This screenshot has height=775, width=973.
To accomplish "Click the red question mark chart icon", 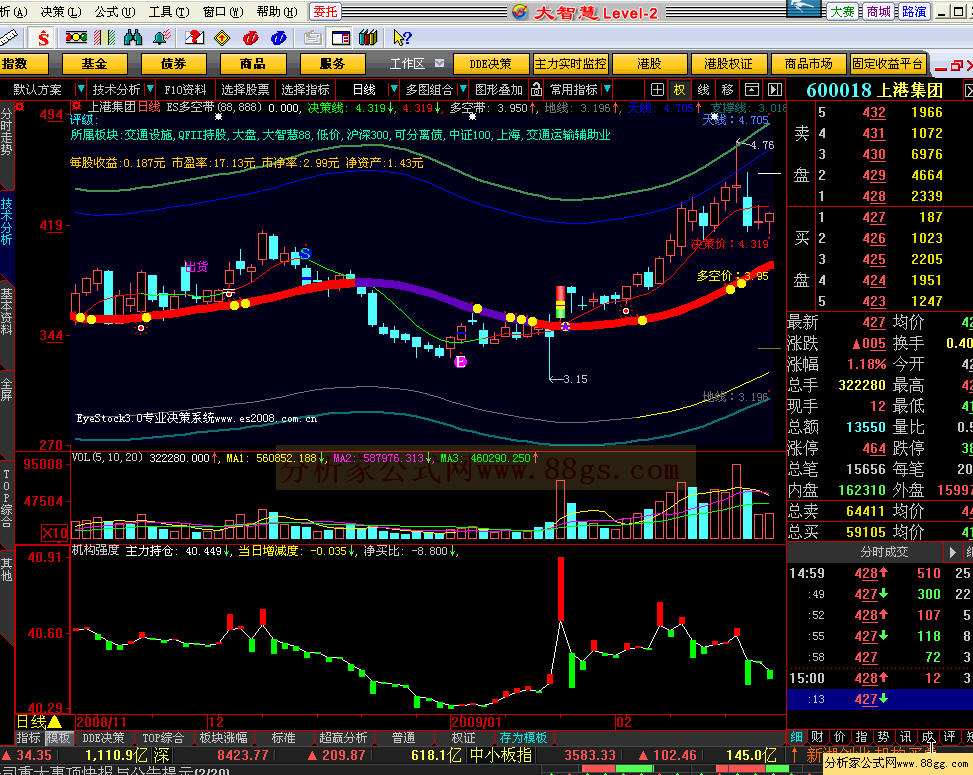I will 194,38.
